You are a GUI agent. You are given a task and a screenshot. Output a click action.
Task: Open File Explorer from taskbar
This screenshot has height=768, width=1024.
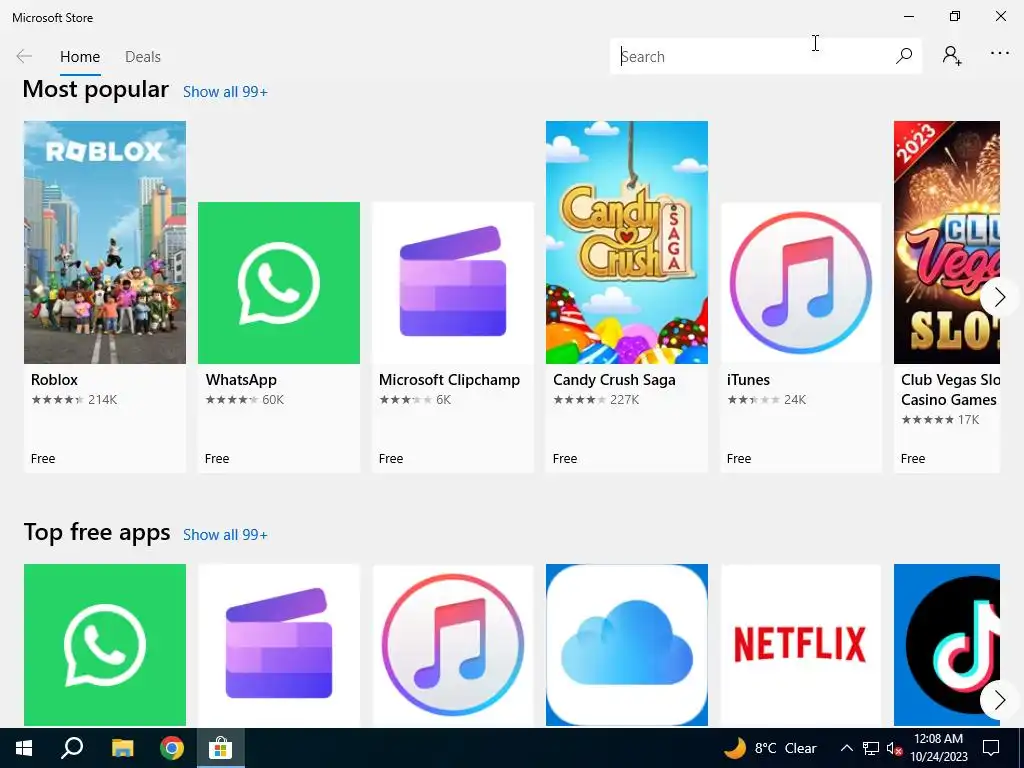(122, 748)
